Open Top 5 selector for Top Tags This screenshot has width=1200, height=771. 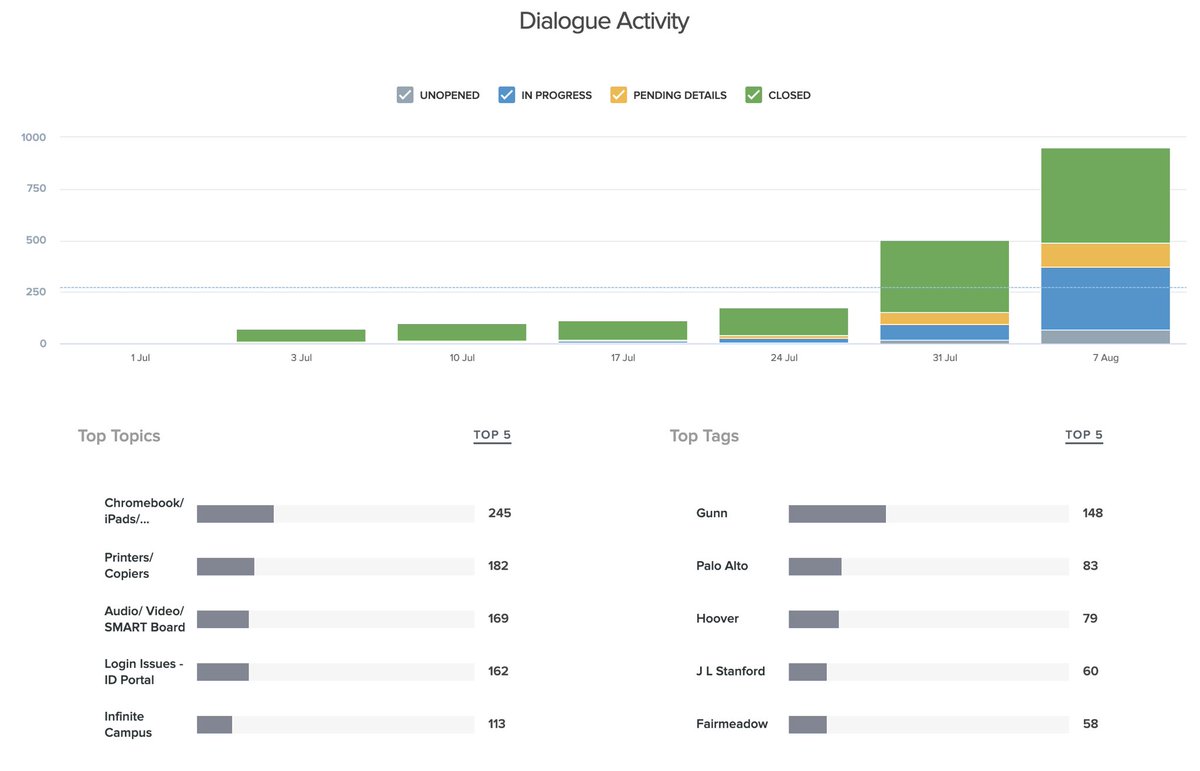(1084, 435)
